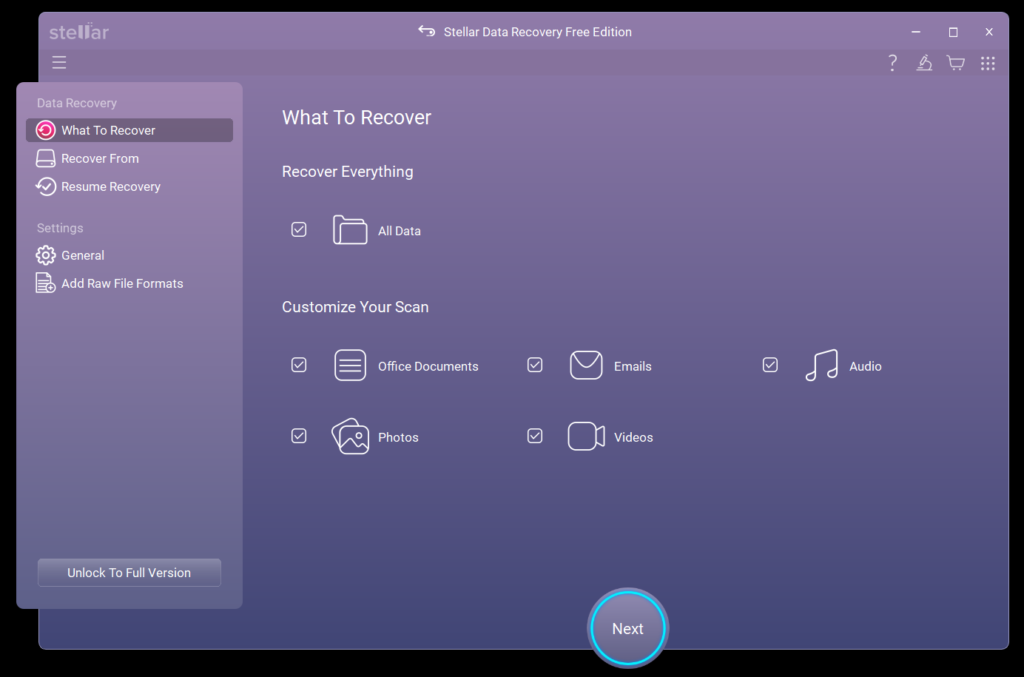This screenshot has width=1024, height=677.
Task: Click the Office Documents icon
Action: [x=350, y=366]
